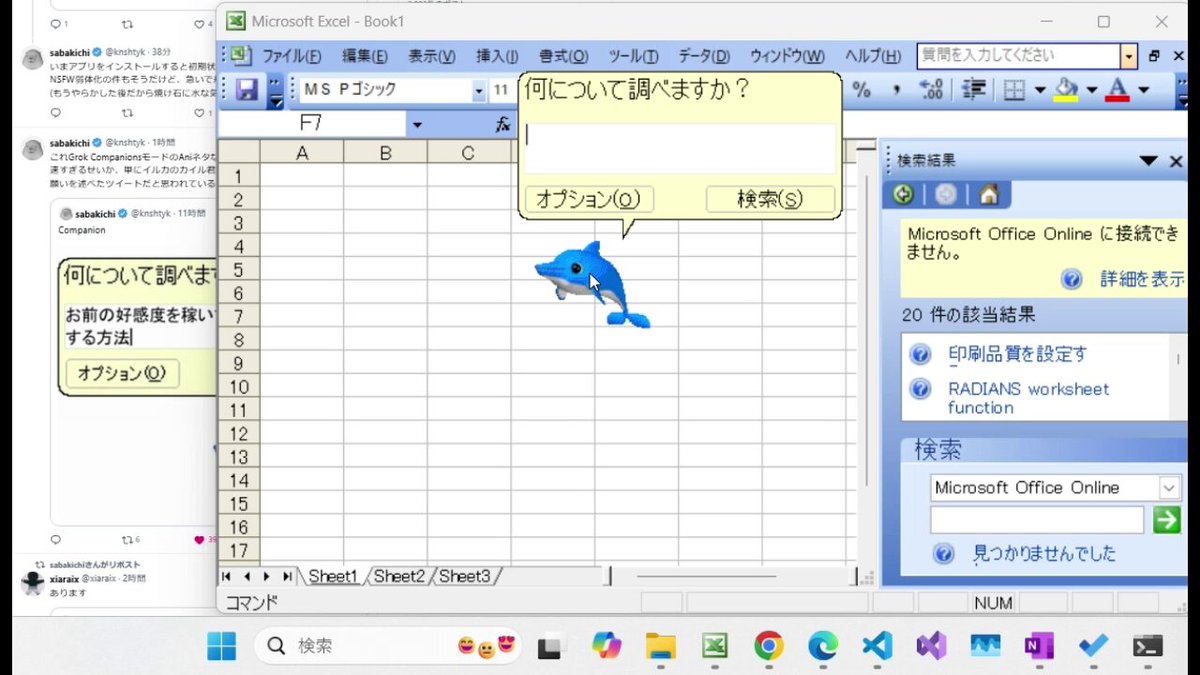The image size is (1200, 675).
Task: Open the 挿入(I) menu
Action: click(x=497, y=56)
